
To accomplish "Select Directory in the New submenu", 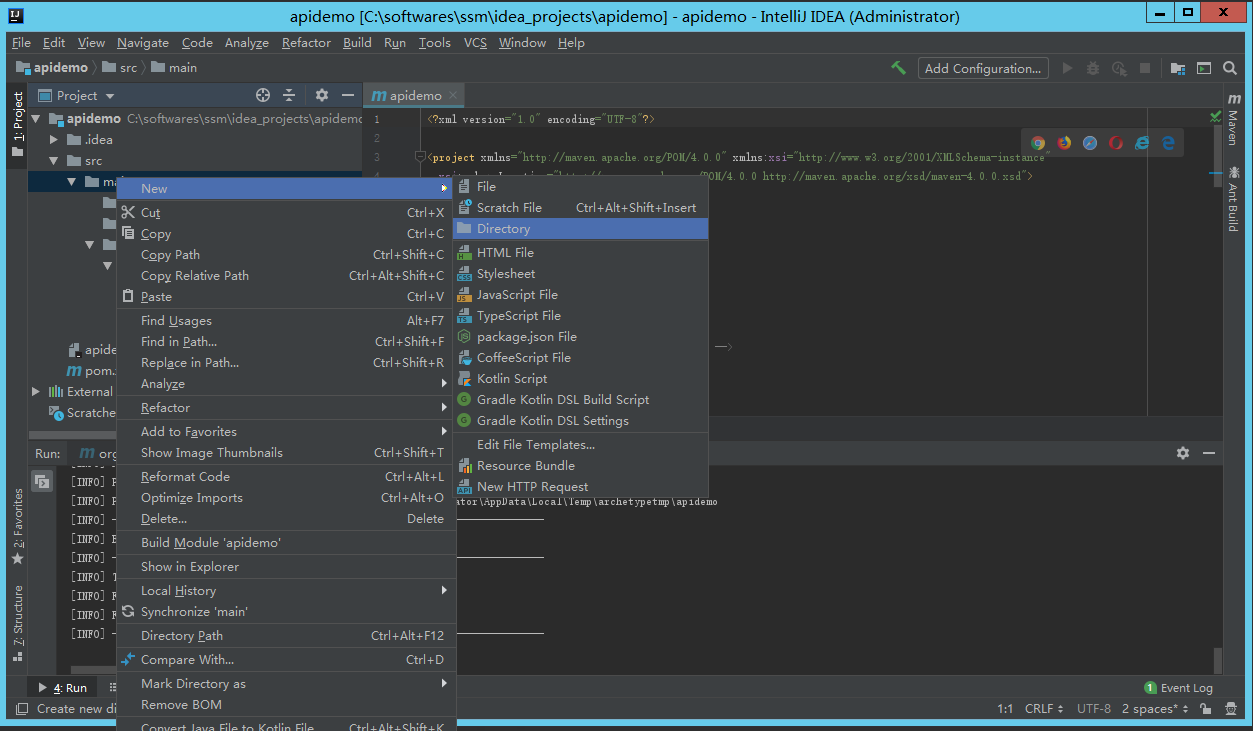I will click(x=580, y=228).
